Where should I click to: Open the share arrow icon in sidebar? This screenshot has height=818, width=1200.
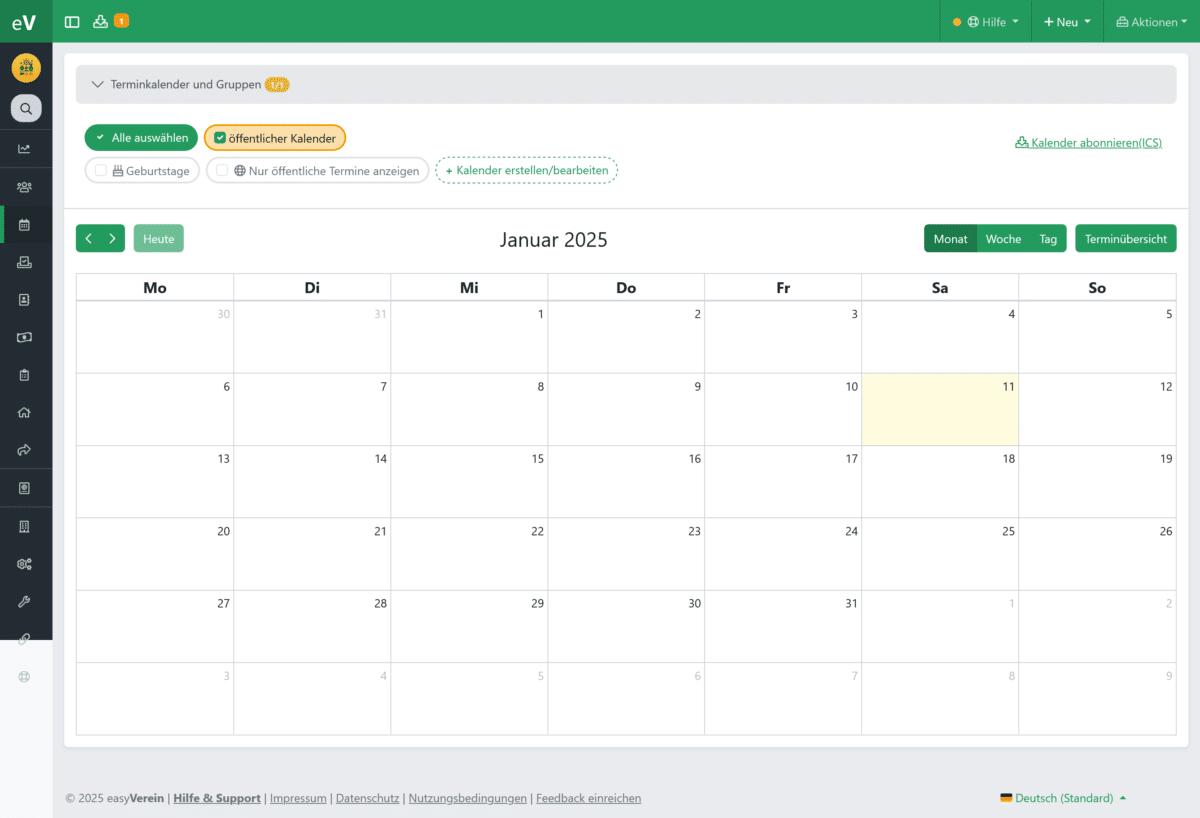pos(25,450)
